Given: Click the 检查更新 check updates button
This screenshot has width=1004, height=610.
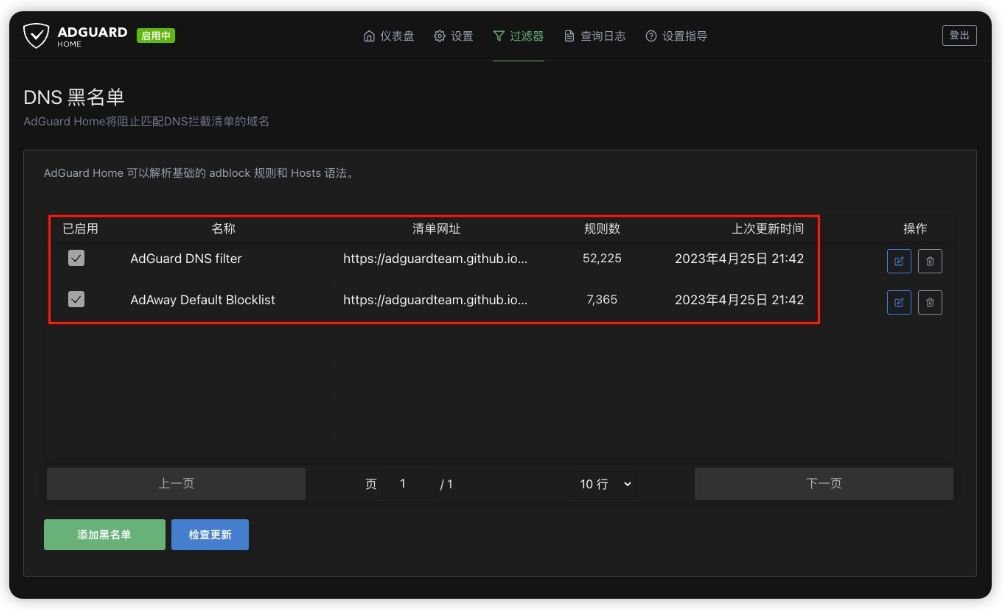Looking at the screenshot, I should [210, 534].
